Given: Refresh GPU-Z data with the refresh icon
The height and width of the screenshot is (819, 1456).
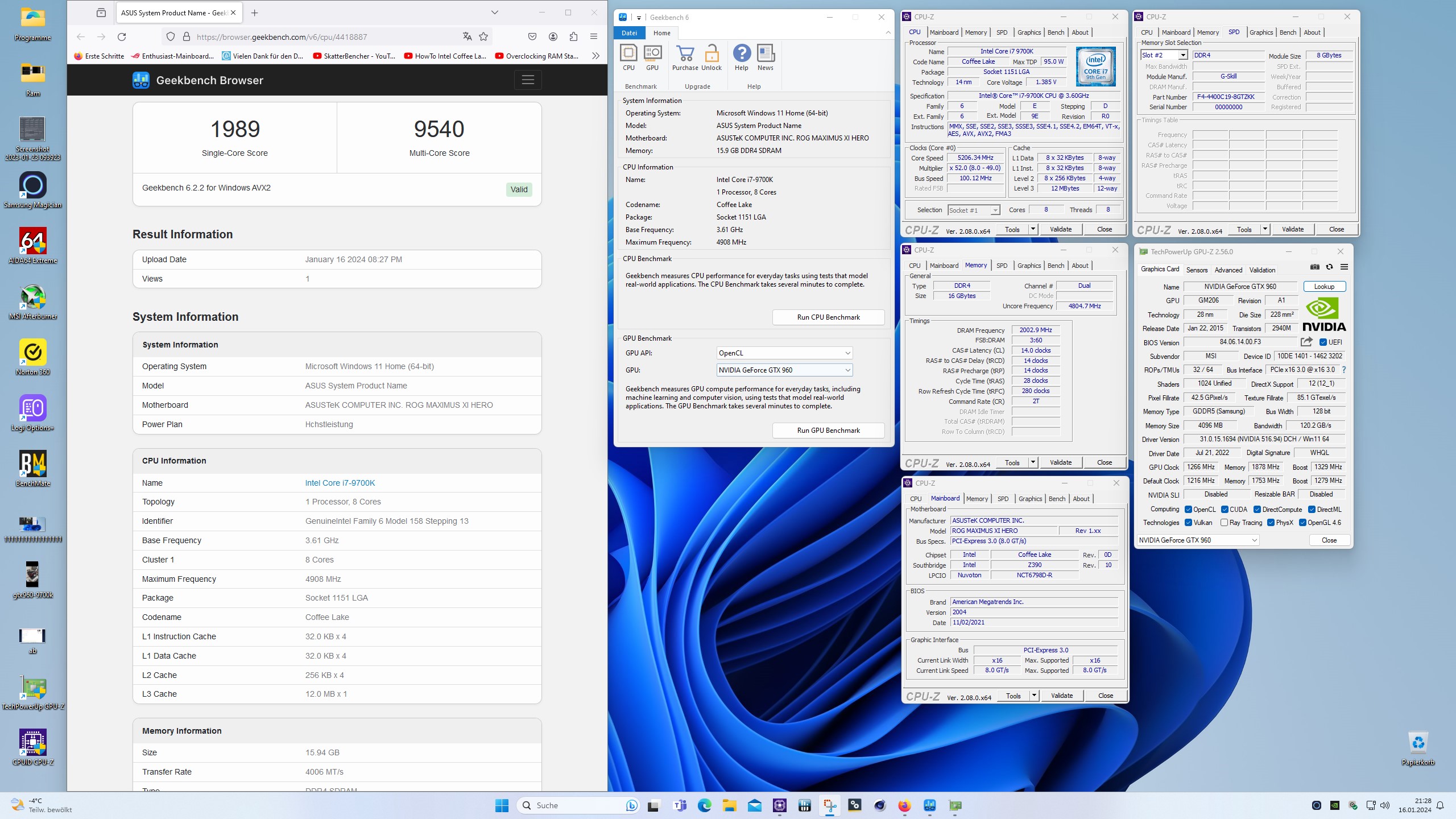Looking at the screenshot, I should pos(1329,267).
